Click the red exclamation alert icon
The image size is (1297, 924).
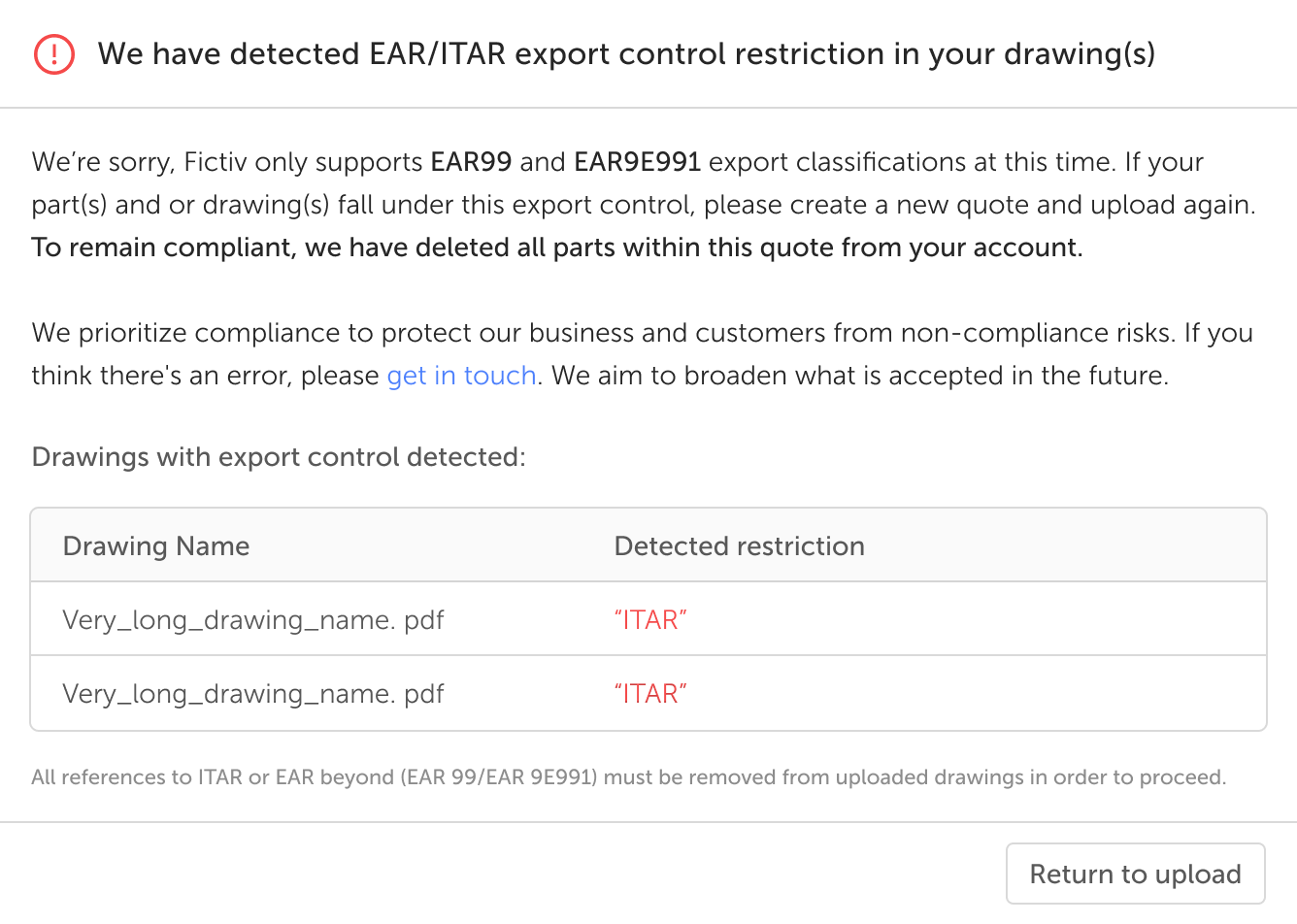click(53, 53)
